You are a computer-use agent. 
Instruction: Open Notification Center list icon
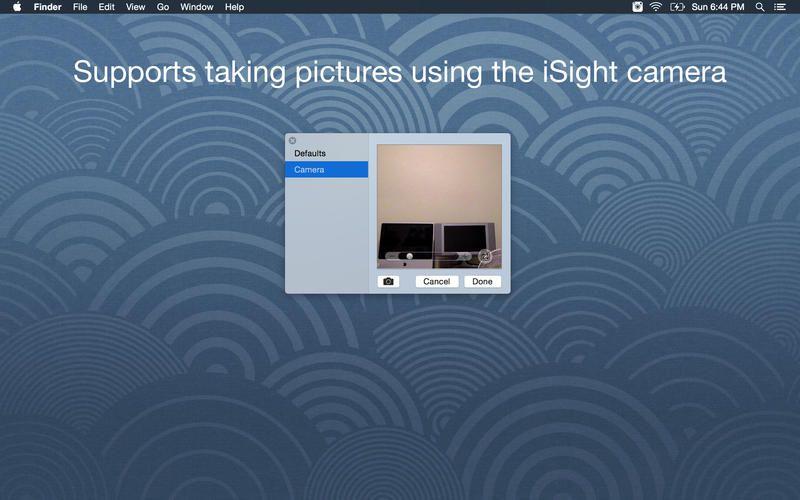click(780, 7)
